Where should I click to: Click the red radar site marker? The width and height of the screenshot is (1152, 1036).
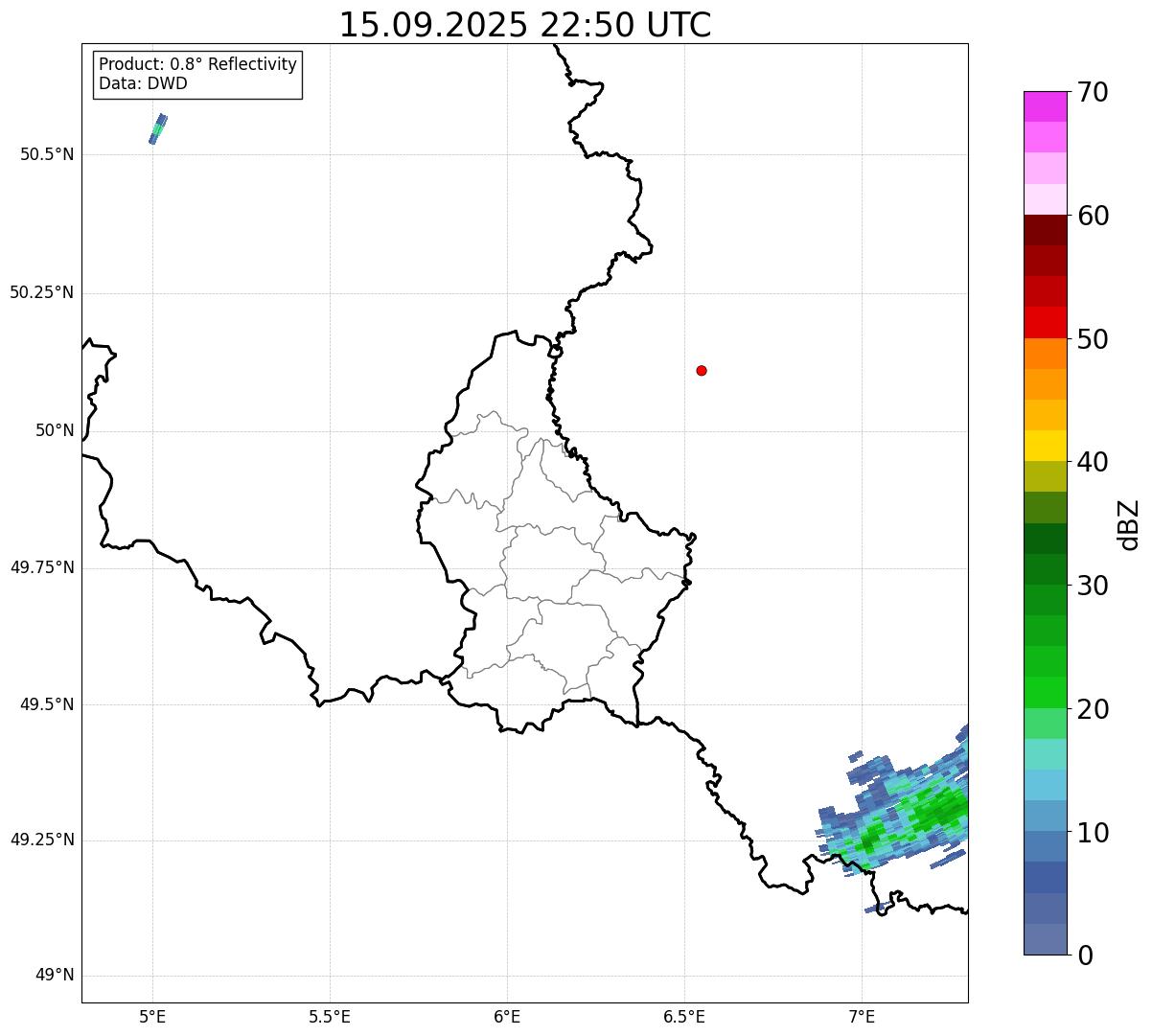point(702,370)
